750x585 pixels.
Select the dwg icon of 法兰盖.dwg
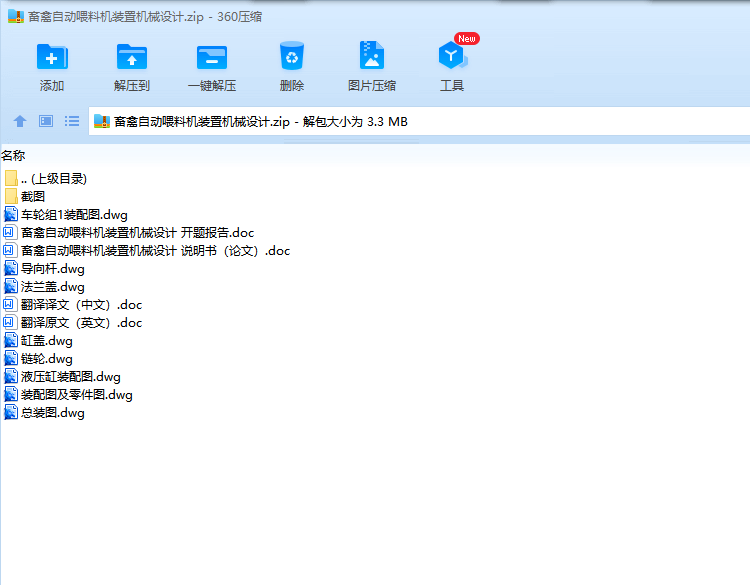11,287
